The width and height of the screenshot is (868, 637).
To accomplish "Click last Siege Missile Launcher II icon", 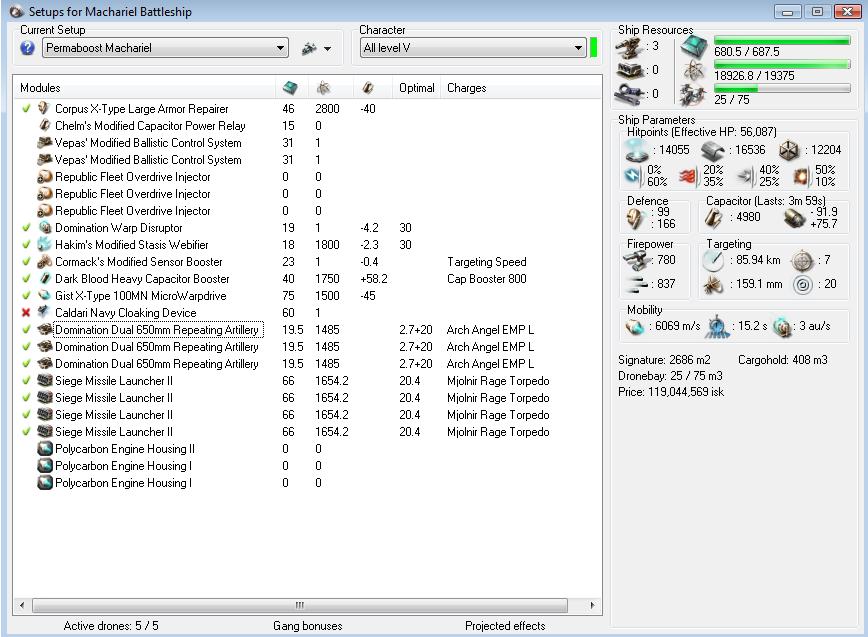I will [x=44, y=432].
